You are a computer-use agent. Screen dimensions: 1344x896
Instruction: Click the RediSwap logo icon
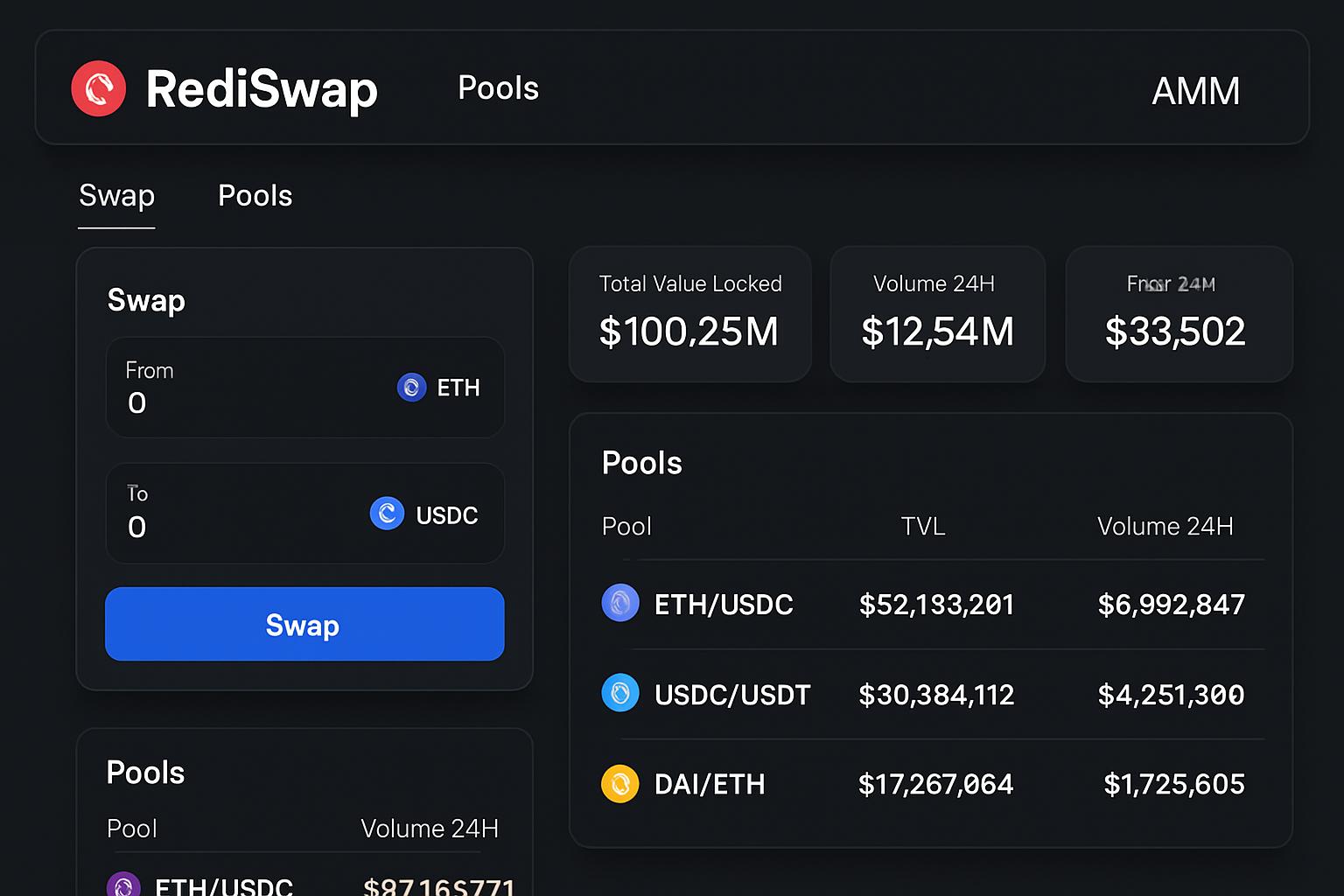(x=98, y=88)
